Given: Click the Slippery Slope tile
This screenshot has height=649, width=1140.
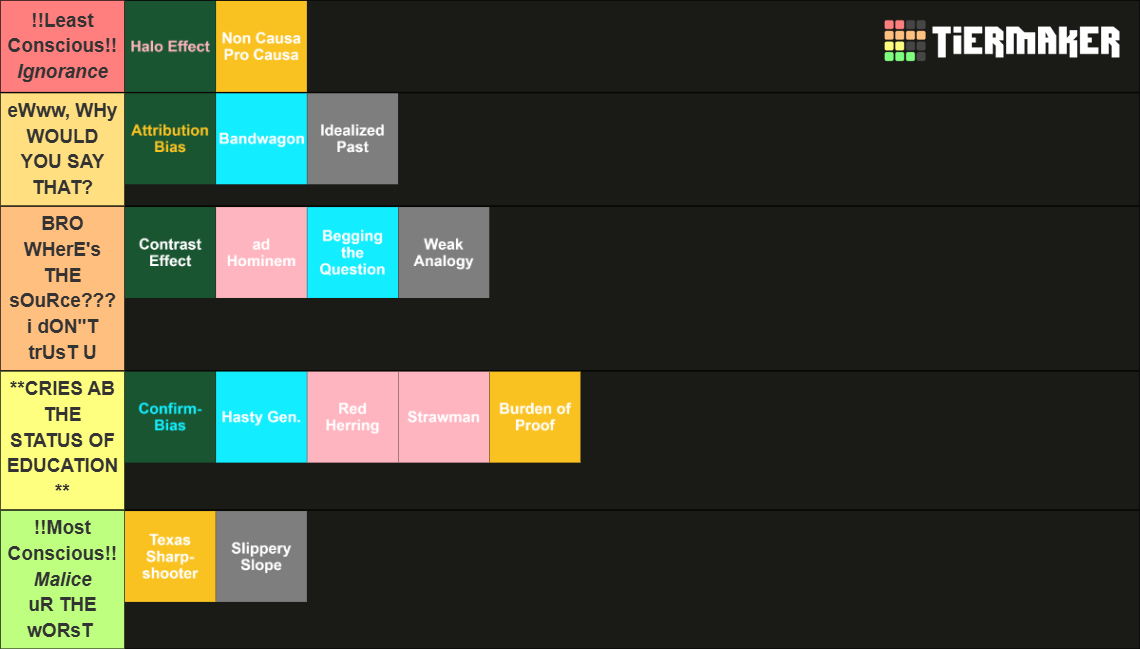Looking at the screenshot, I should pos(261,556).
